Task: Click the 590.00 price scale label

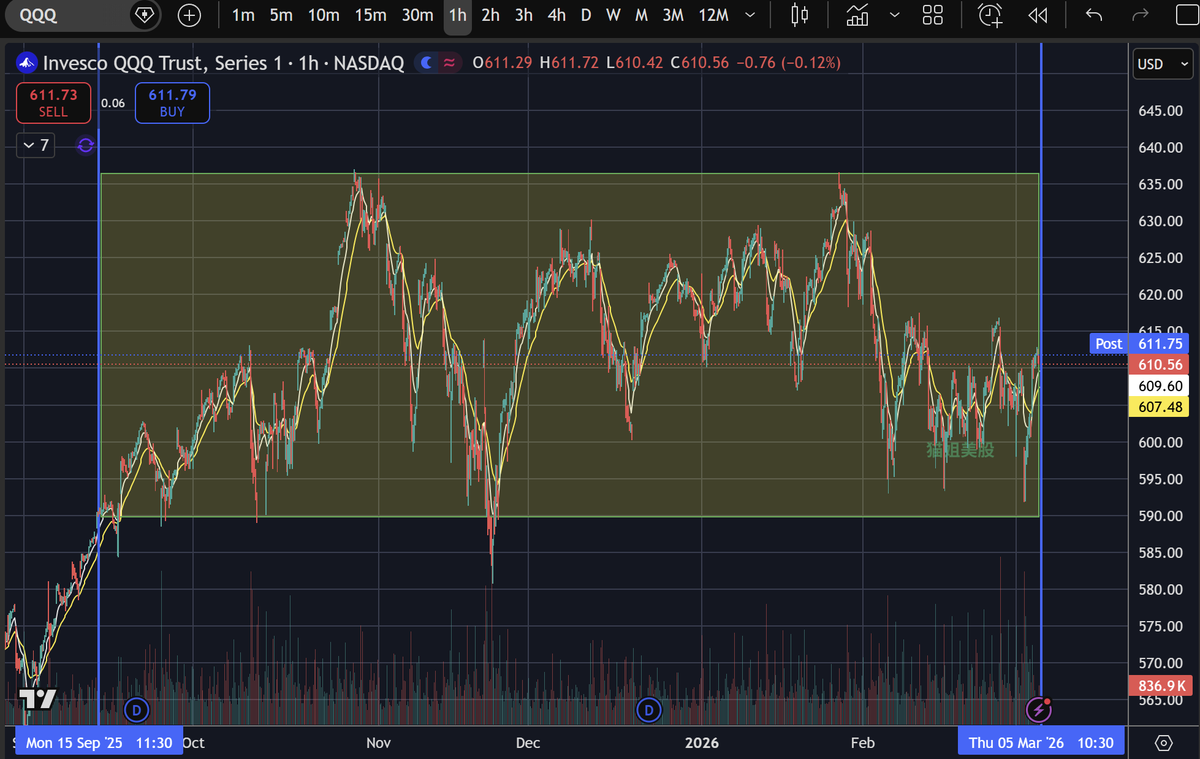Action: (x=1159, y=516)
